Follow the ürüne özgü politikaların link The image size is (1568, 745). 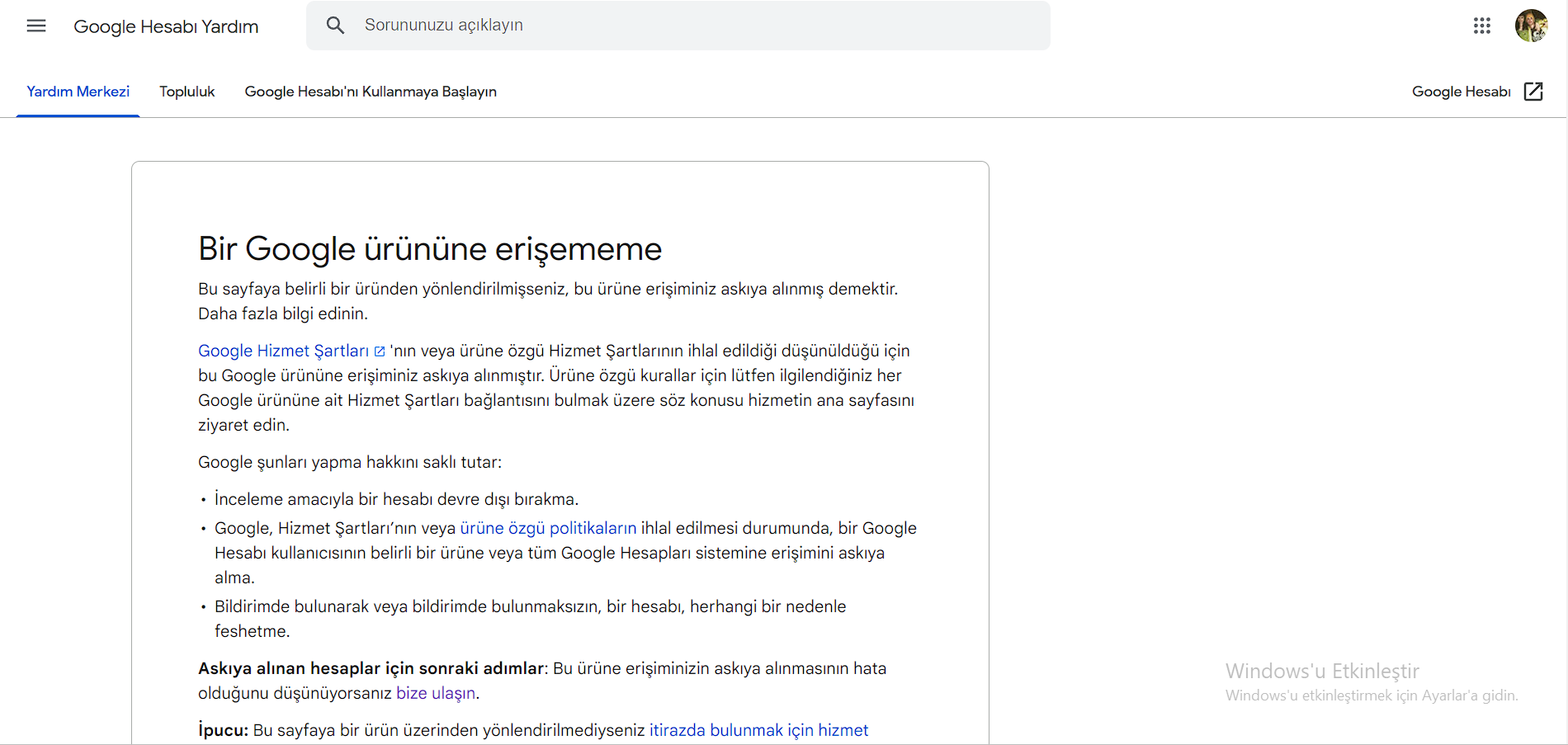(548, 528)
